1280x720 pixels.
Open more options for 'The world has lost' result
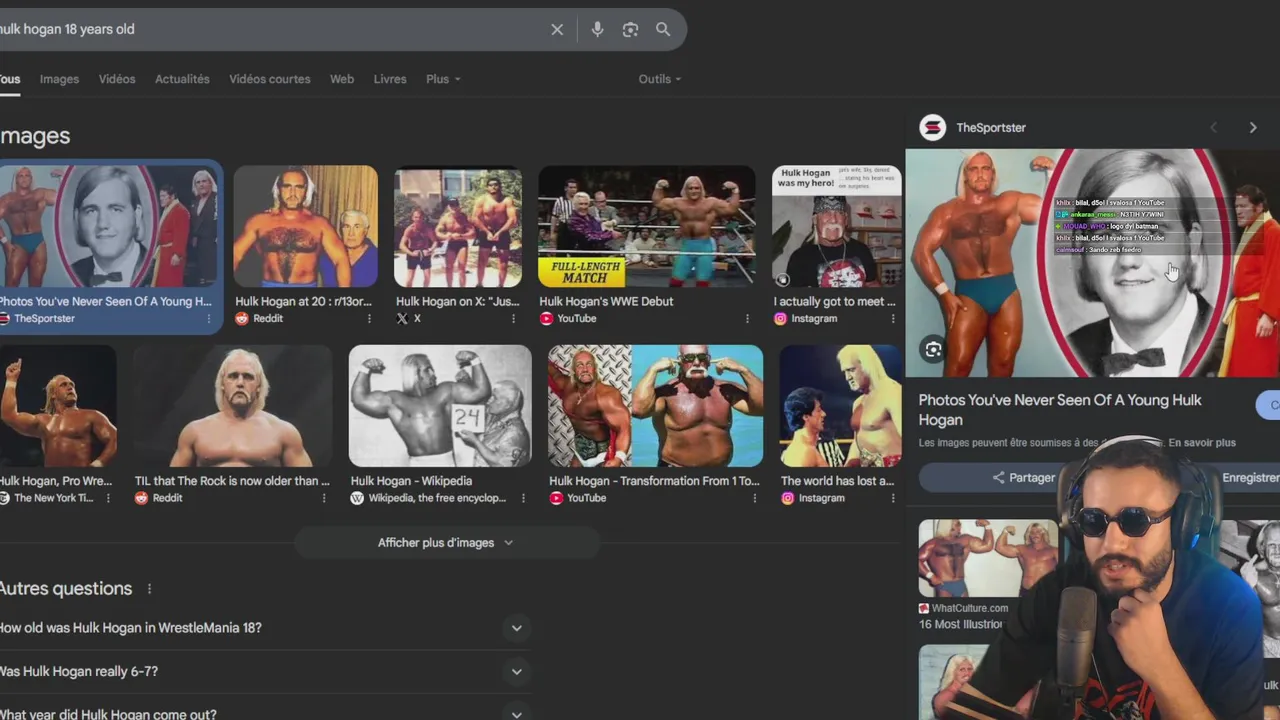(x=893, y=498)
